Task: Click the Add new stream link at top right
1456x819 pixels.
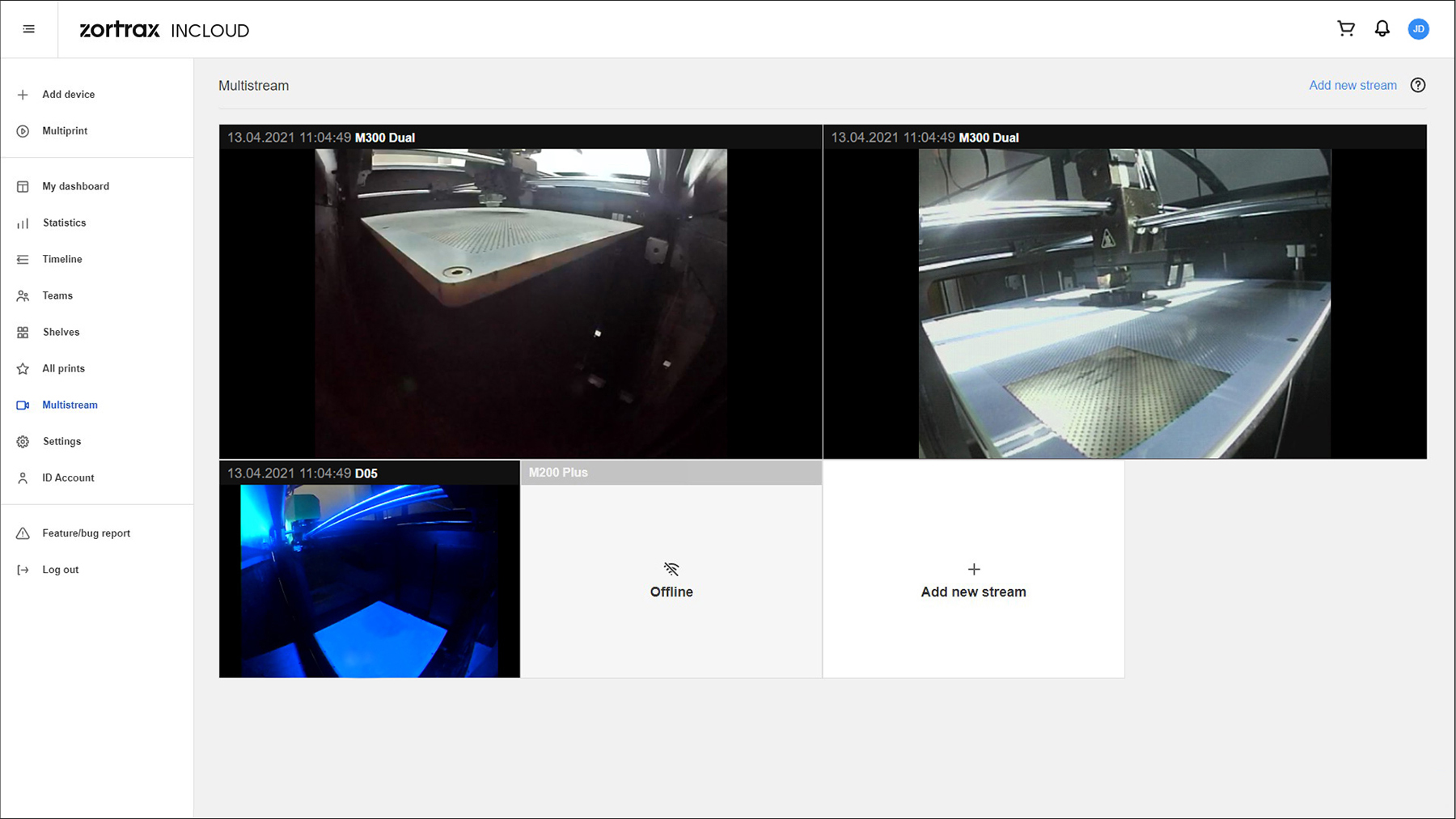Action: (x=1352, y=86)
